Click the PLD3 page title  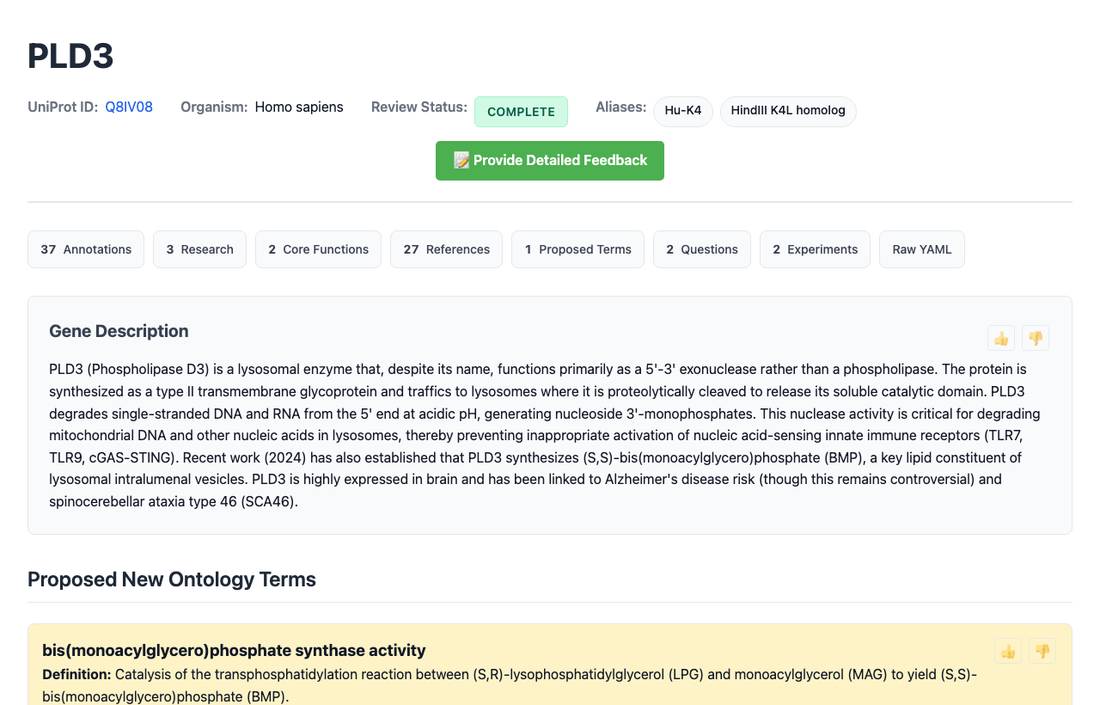[70, 56]
